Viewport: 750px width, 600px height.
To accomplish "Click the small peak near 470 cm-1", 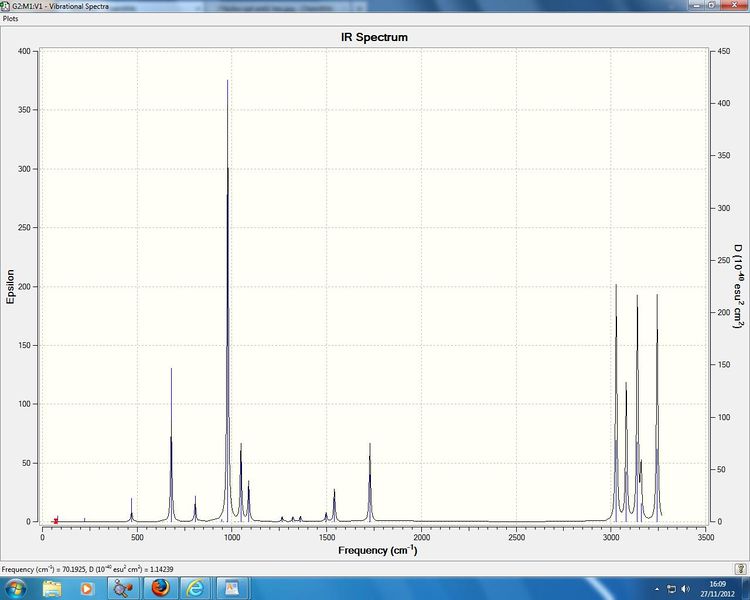I will 132,510.
